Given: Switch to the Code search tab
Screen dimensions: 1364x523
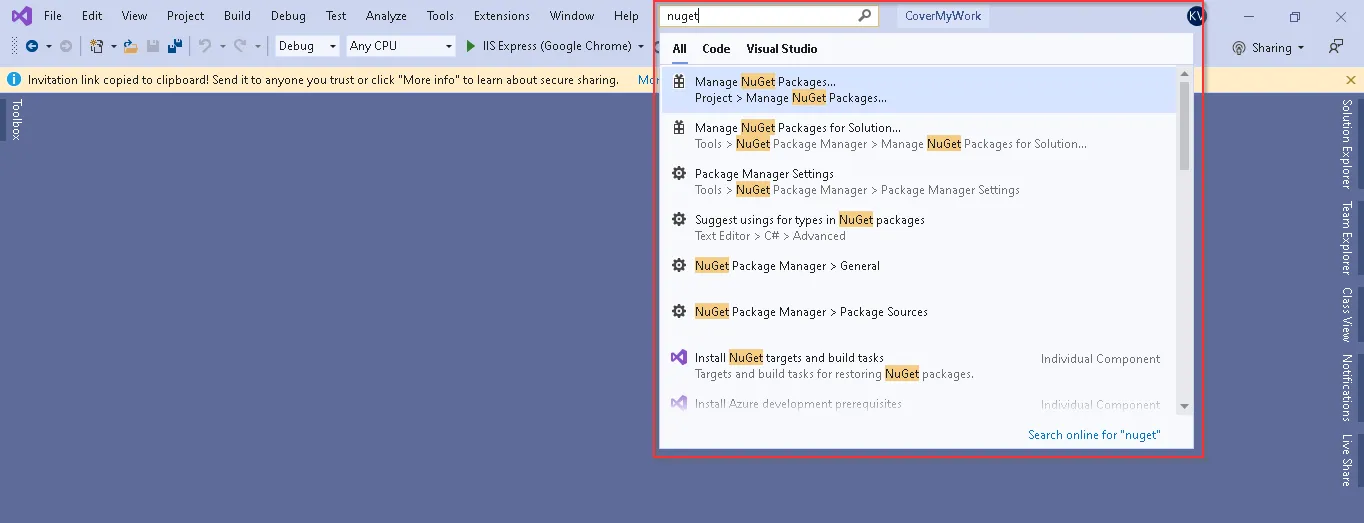Looking at the screenshot, I should pyautogui.click(x=716, y=49).
